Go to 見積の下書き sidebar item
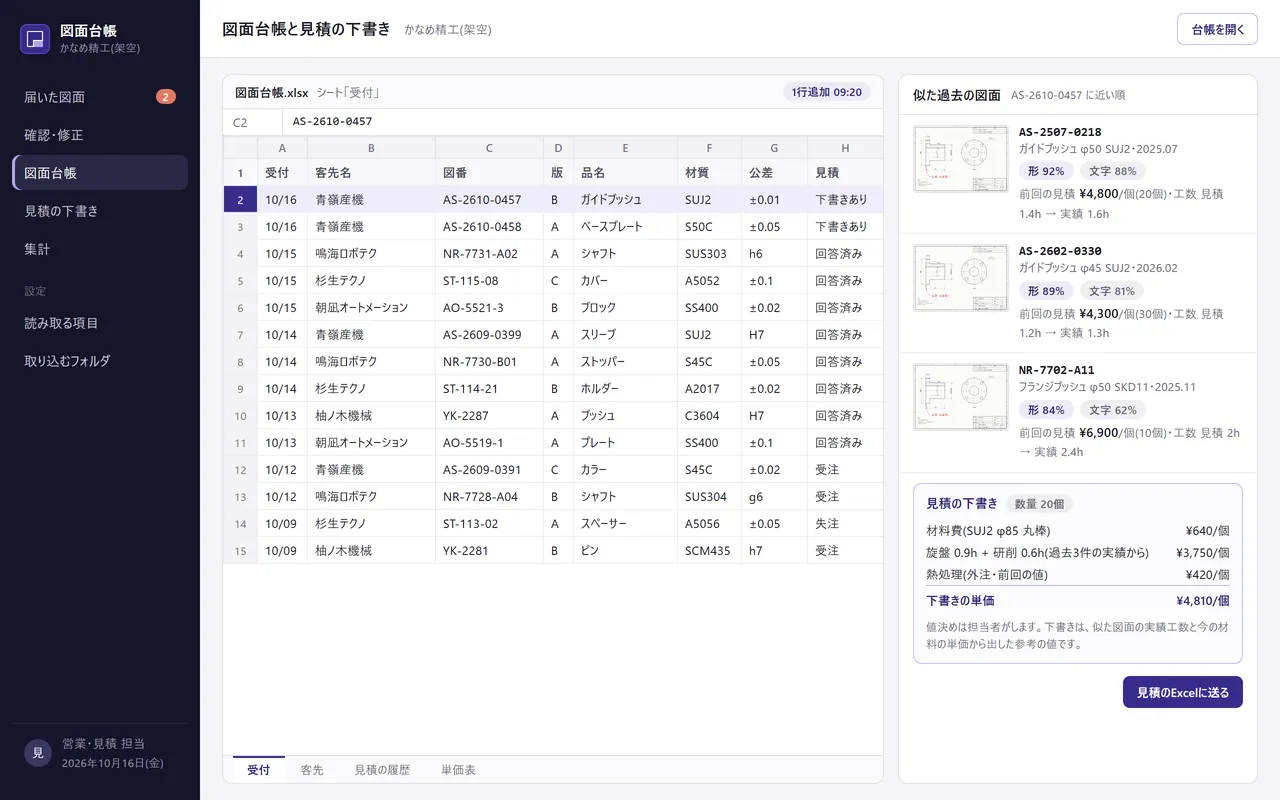 100,211
